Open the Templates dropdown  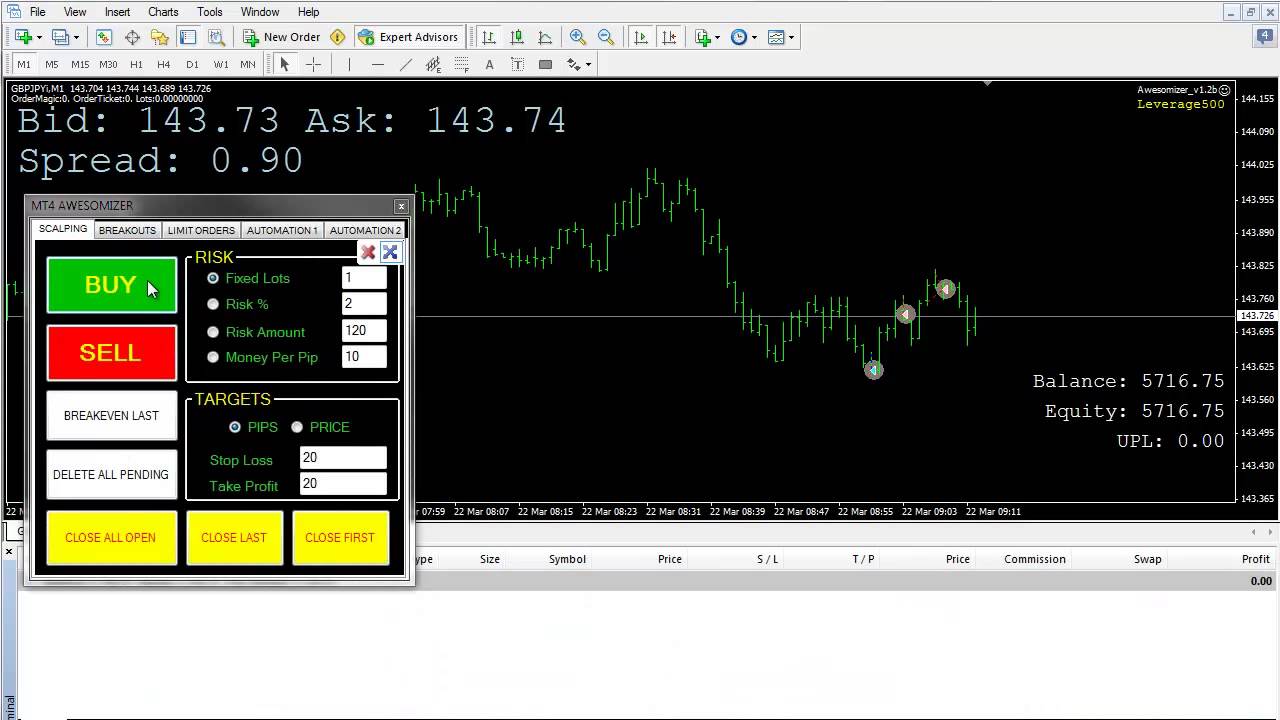point(781,37)
